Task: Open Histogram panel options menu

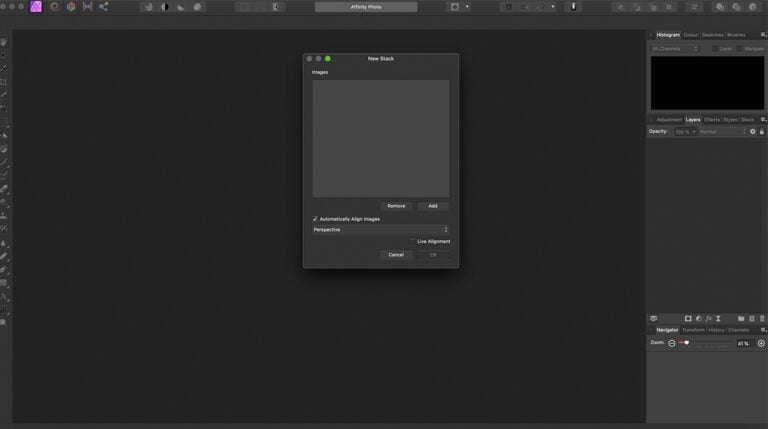Action: [763, 35]
